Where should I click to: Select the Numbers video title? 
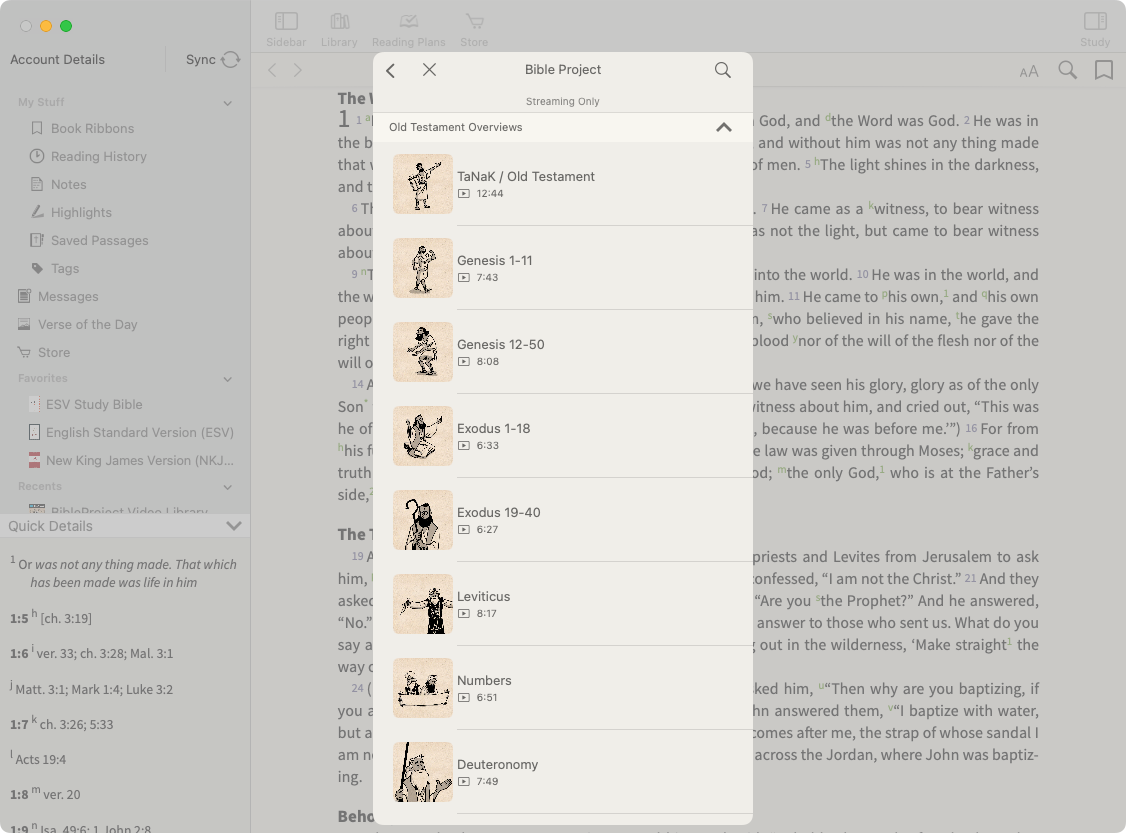click(484, 680)
